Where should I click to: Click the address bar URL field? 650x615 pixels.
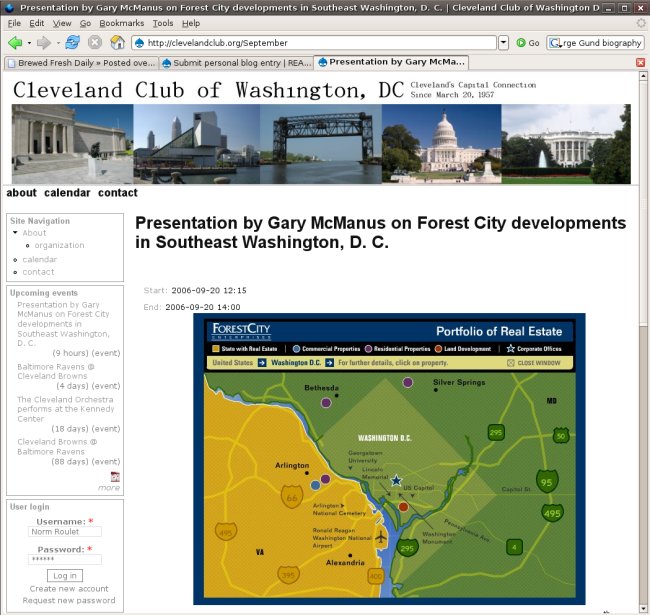314,43
